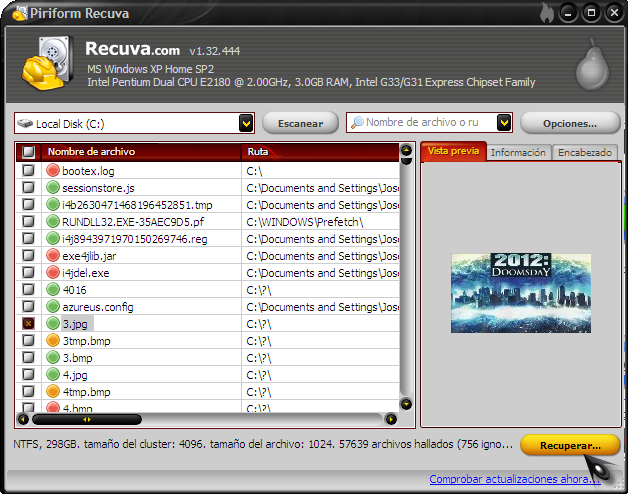Screen dimensions: 628x494
Task: Switch to the Vista previa tab
Action: [453, 151]
